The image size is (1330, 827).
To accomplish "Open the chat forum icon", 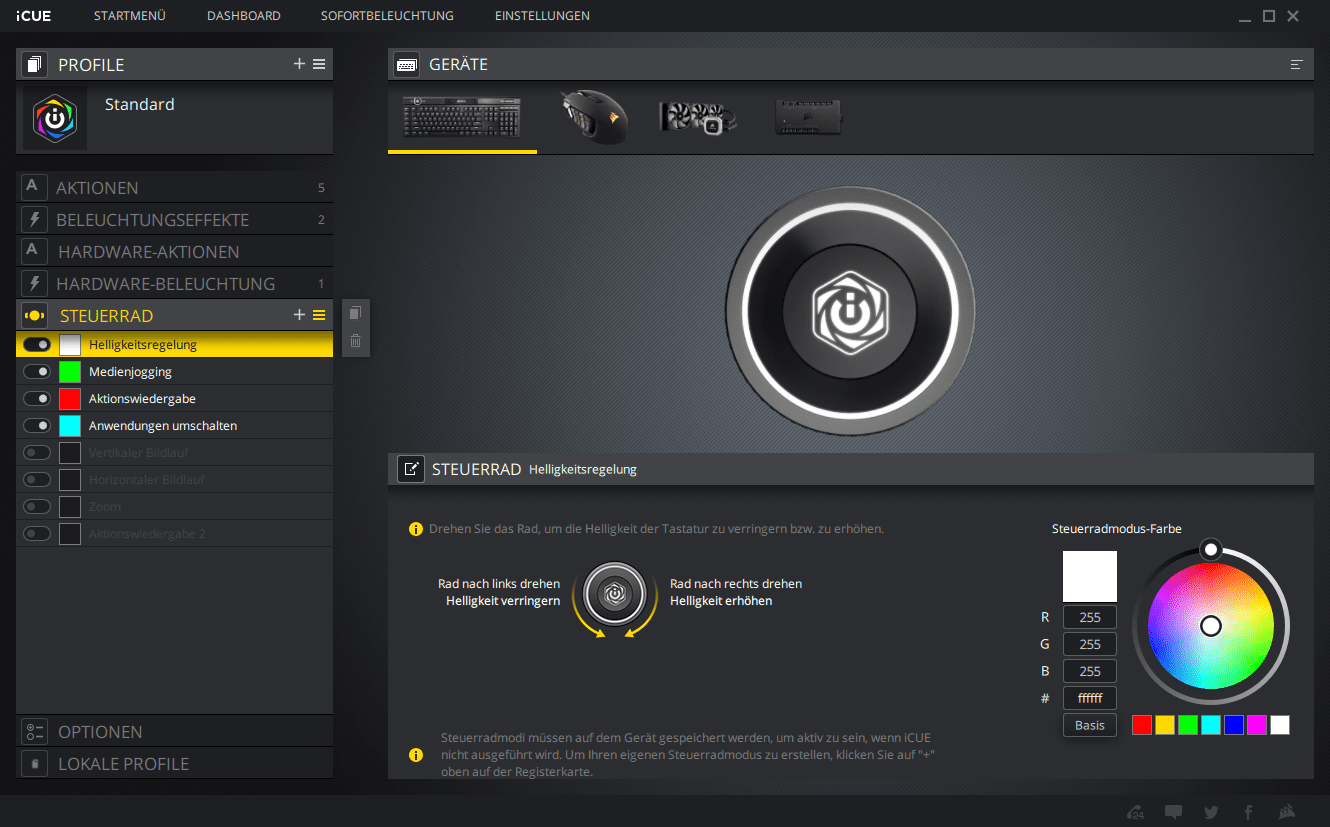I will coord(1174,812).
